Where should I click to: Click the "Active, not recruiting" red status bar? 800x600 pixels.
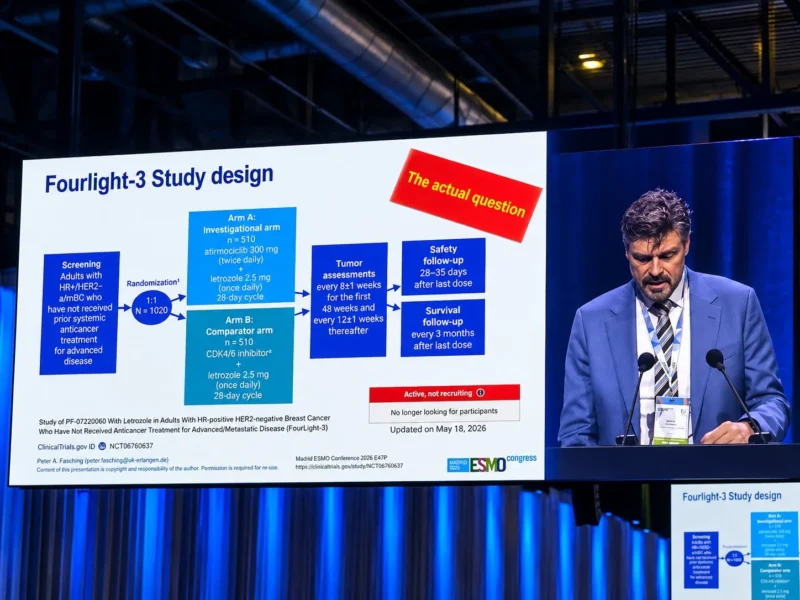444,393
